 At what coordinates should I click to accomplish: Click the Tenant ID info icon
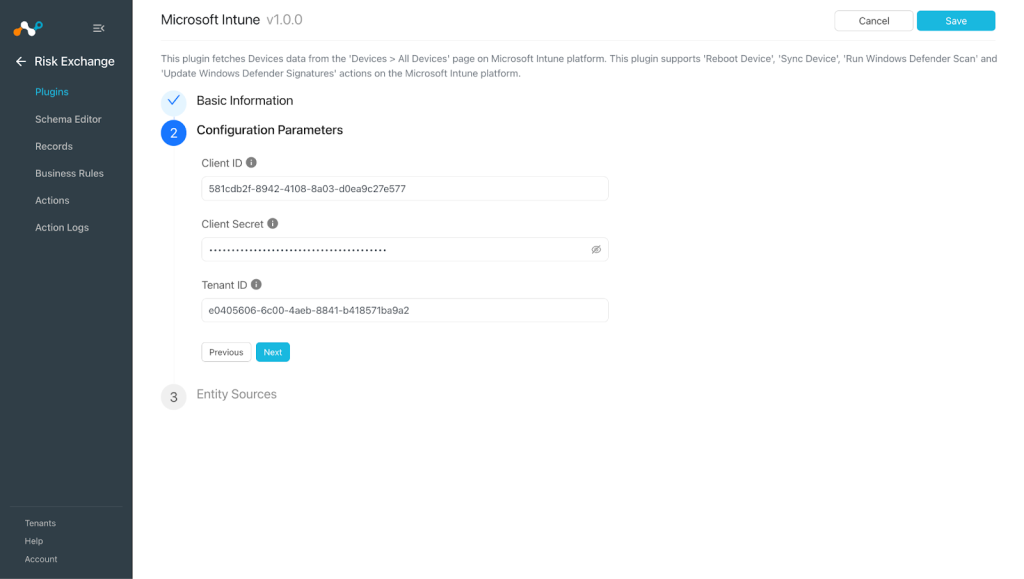pyautogui.click(x=257, y=284)
